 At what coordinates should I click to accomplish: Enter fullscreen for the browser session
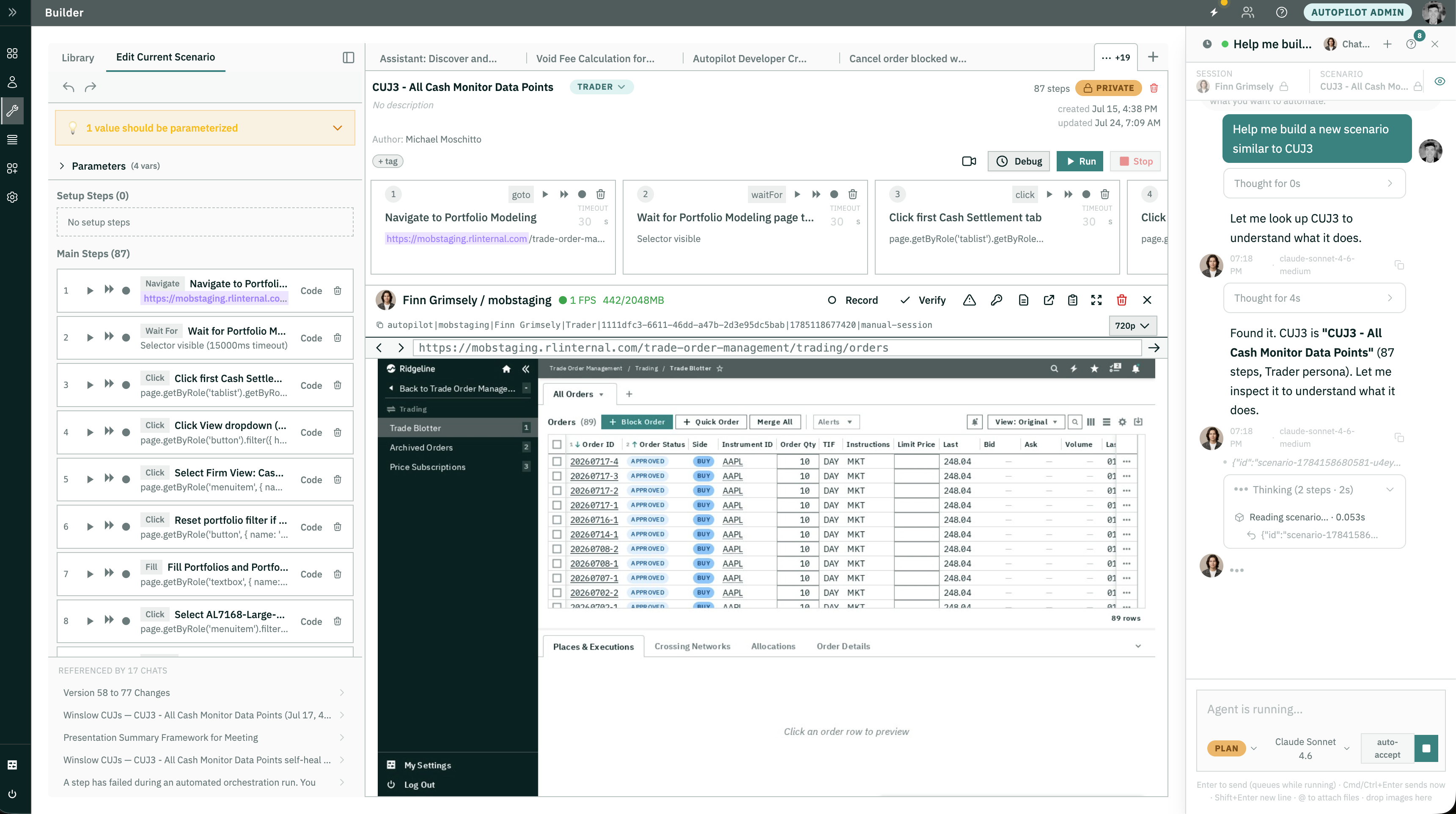[1096, 300]
